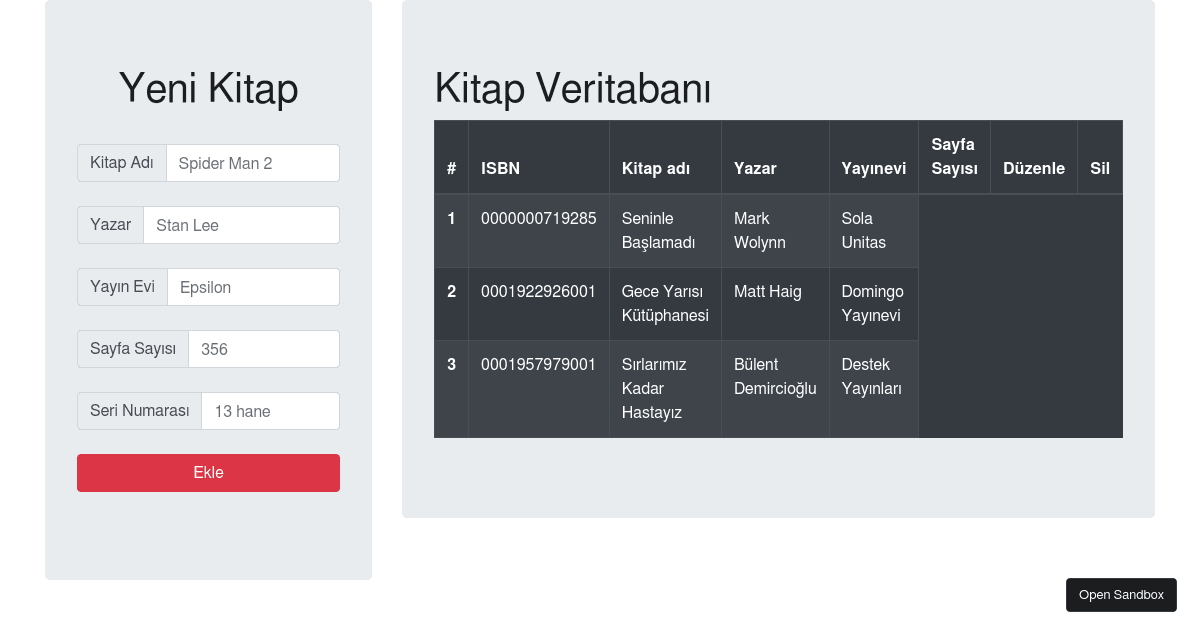Screen dimensions: 1200x630
Task: Select the Matt Haig author cell
Action: (x=767, y=292)
